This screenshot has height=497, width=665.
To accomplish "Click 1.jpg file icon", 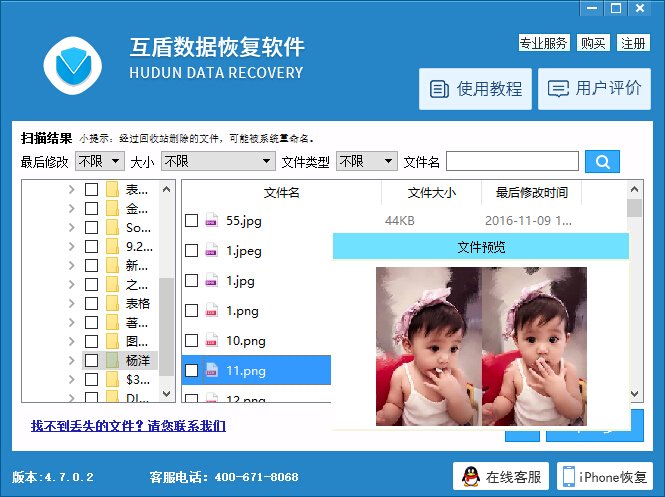I will pos(212,281).
